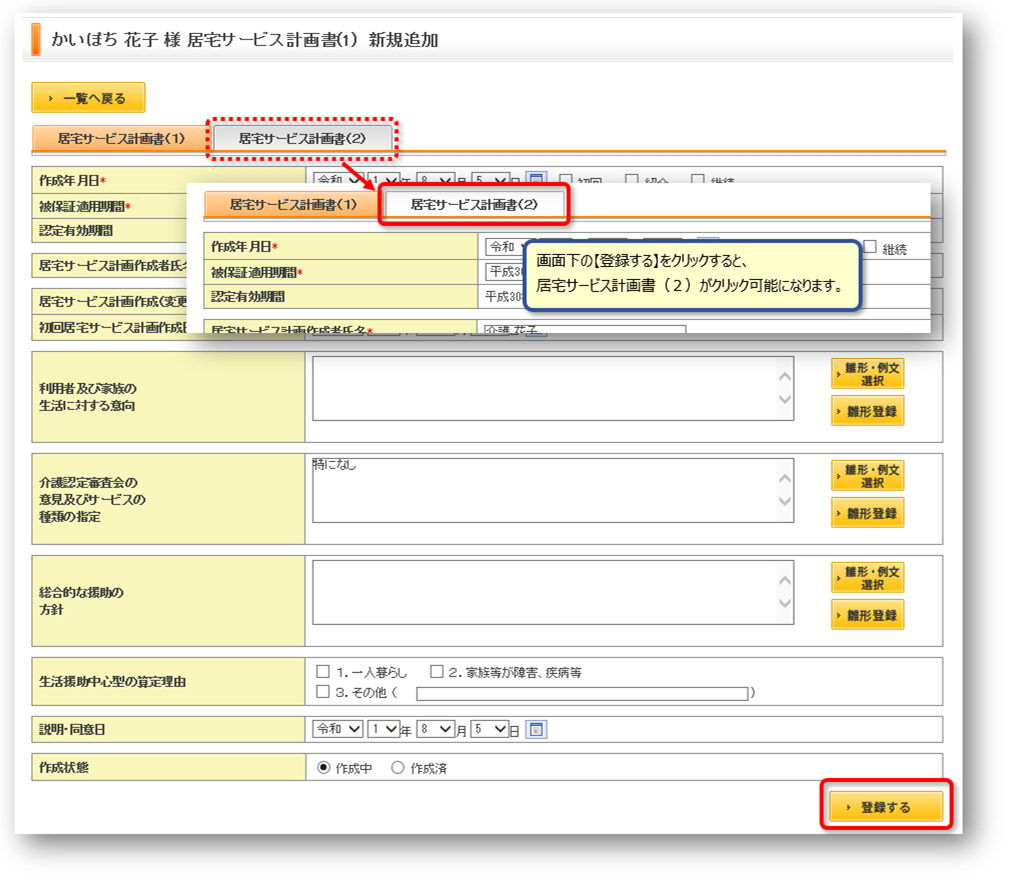The height and width of the screenshot is (880, 1024).
Task: Open the month dropdown for 説明・同意日
Action: pos(436,729)
